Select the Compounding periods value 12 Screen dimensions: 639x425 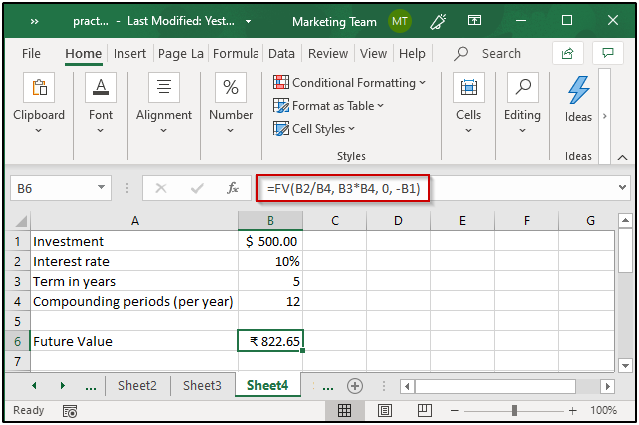coord(271,301)
